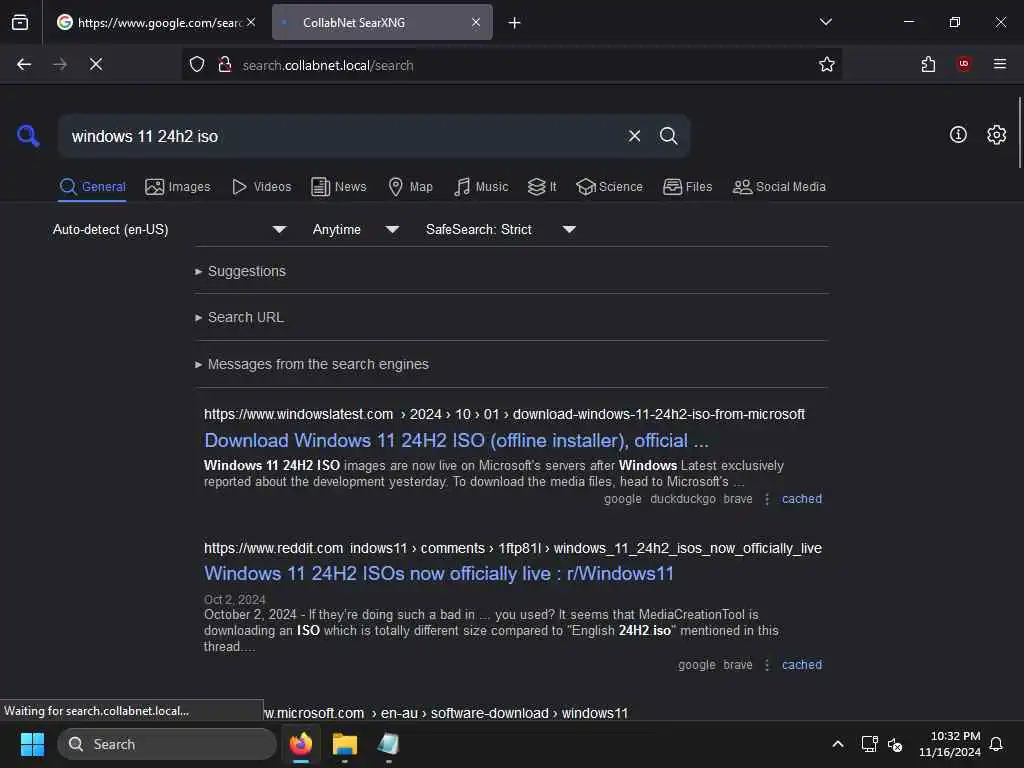1024x768 pixels.
Task: Open Firefox from the taskbar
Action: 301,744
